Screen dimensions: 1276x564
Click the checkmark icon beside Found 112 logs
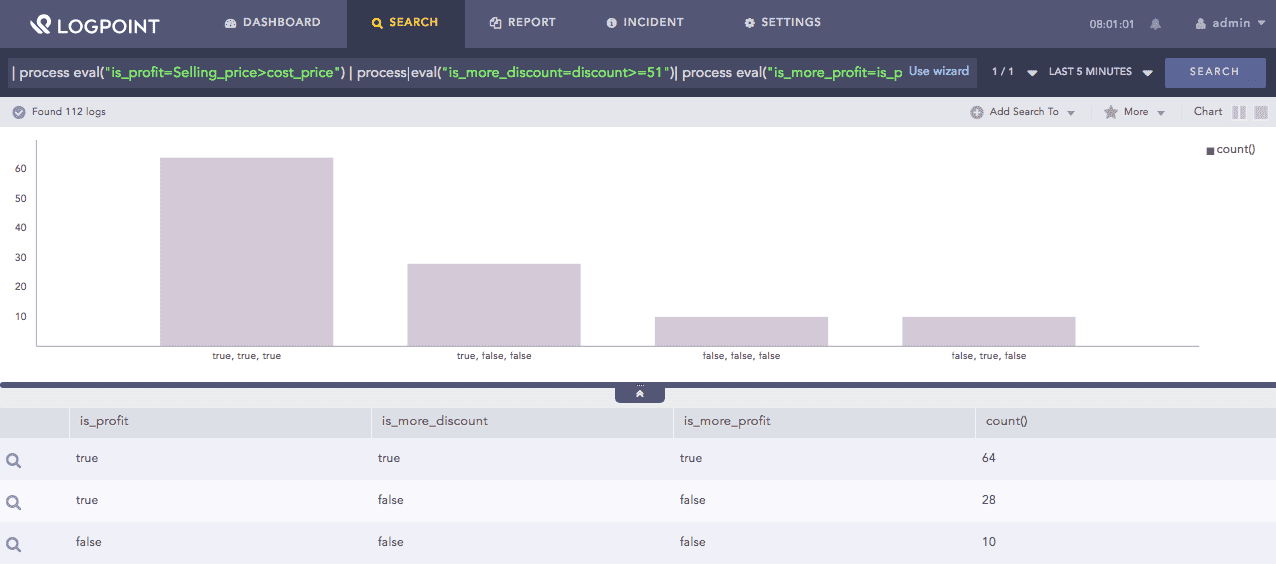pos(18,112)
